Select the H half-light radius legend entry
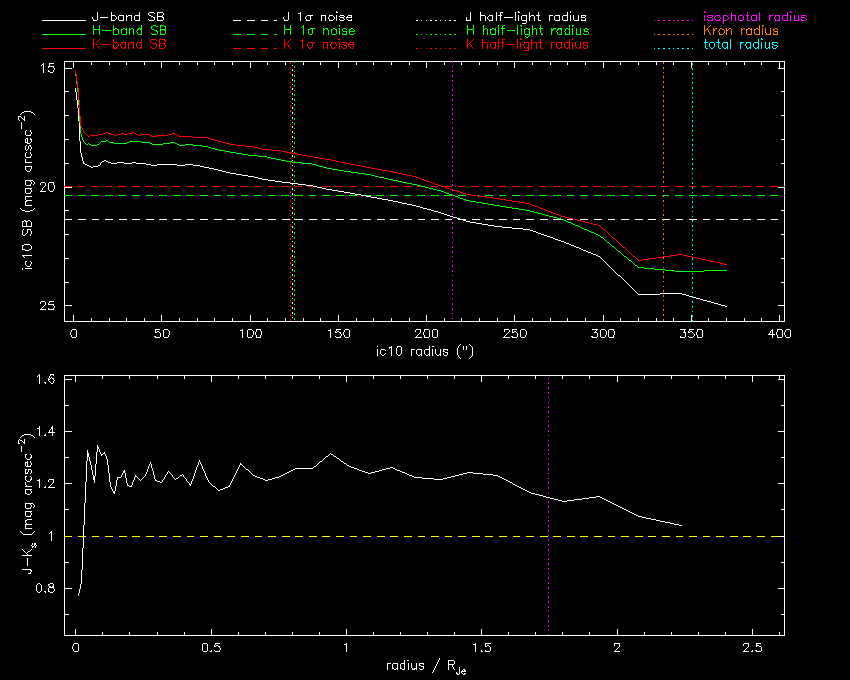Screen dimensions: 850x680 pyautogui.click(x=527, y=31)
